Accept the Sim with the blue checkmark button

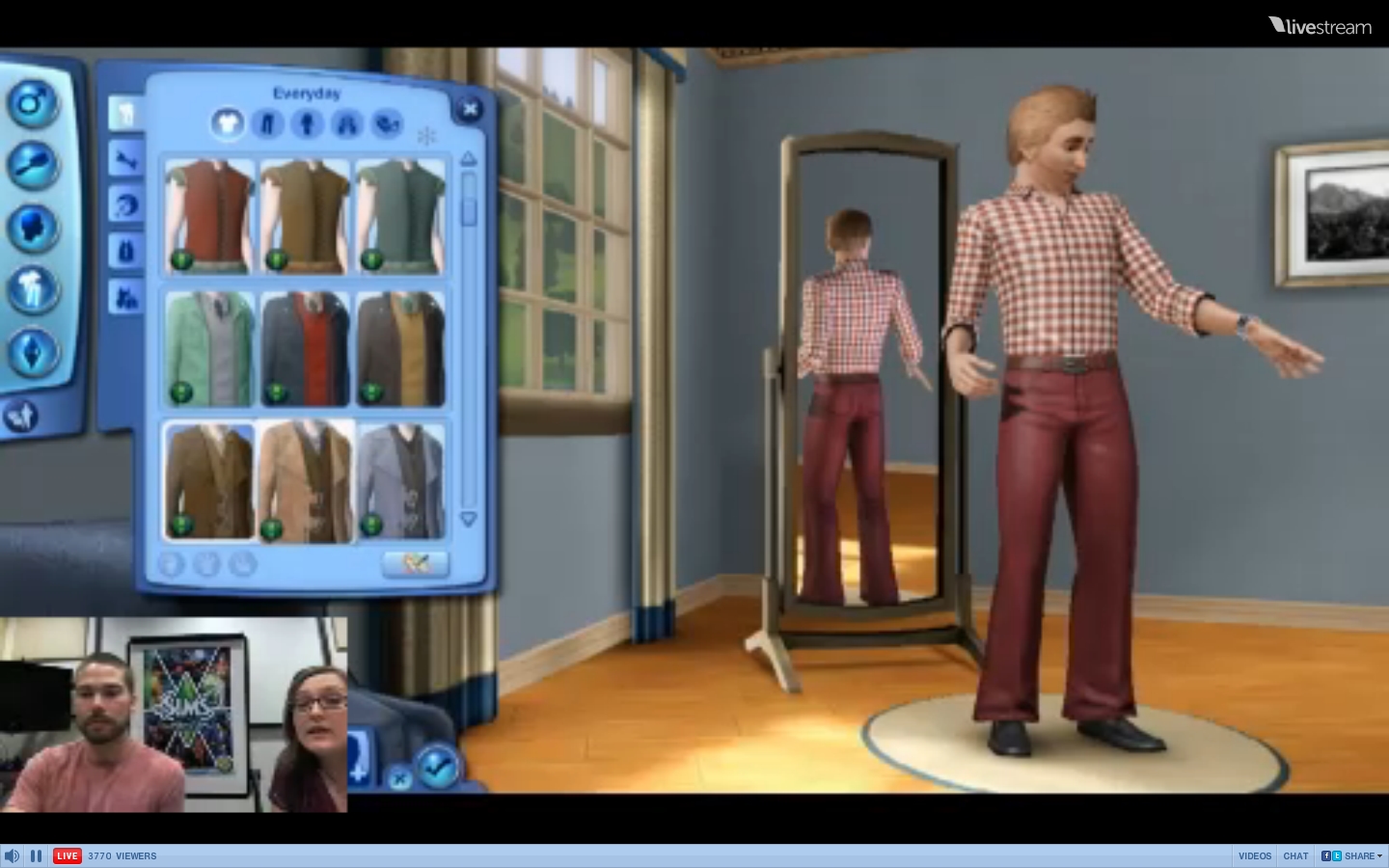tap(438, 768)
